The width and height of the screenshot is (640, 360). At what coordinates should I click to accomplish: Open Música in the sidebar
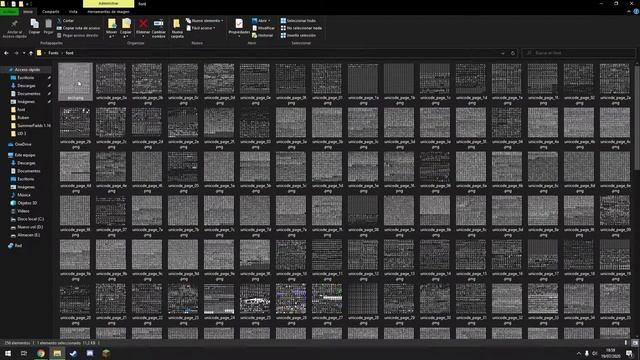point(21,195)
